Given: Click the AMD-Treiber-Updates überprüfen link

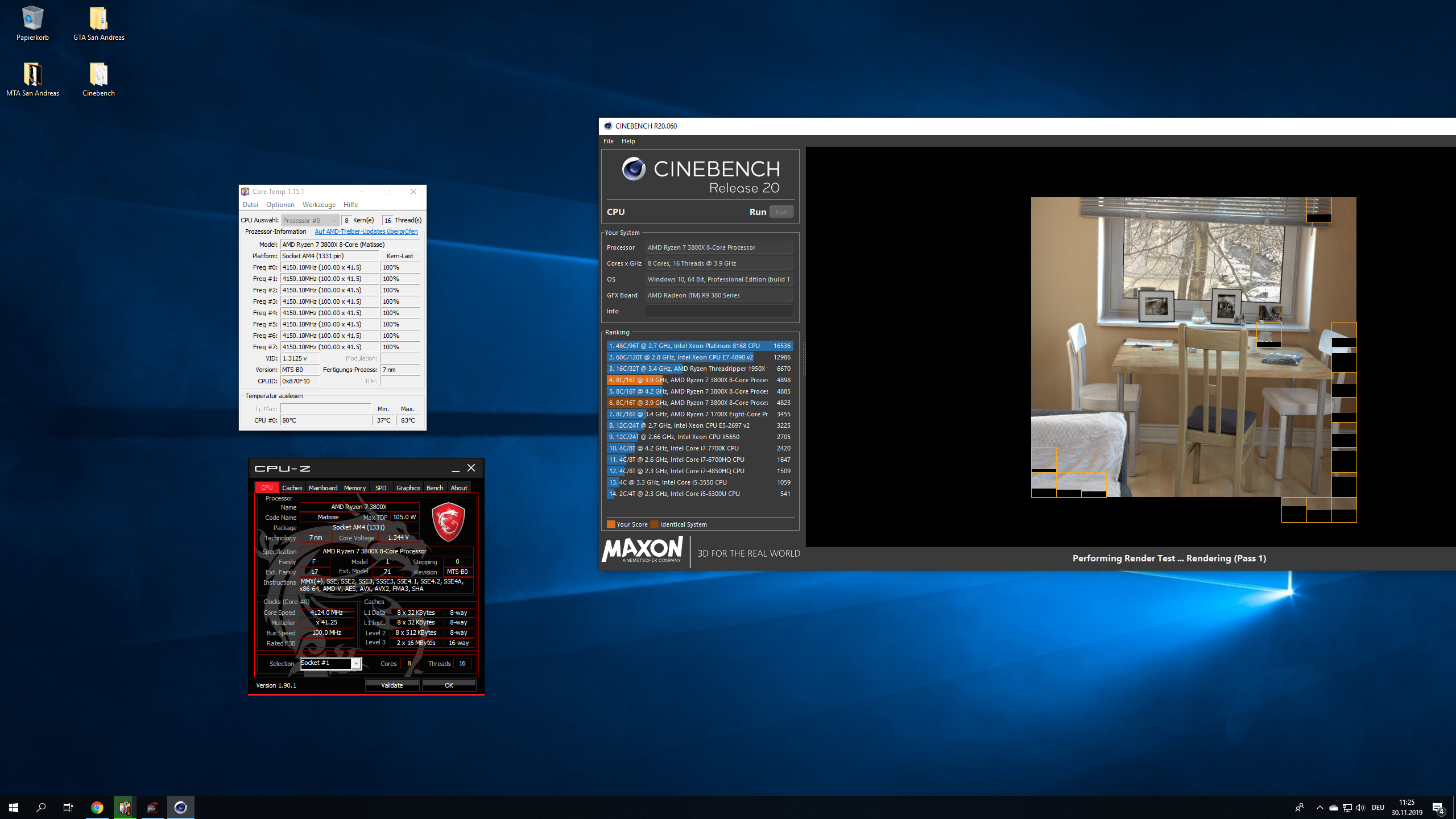Looking at the screenshot, I should tap(366, 231).
